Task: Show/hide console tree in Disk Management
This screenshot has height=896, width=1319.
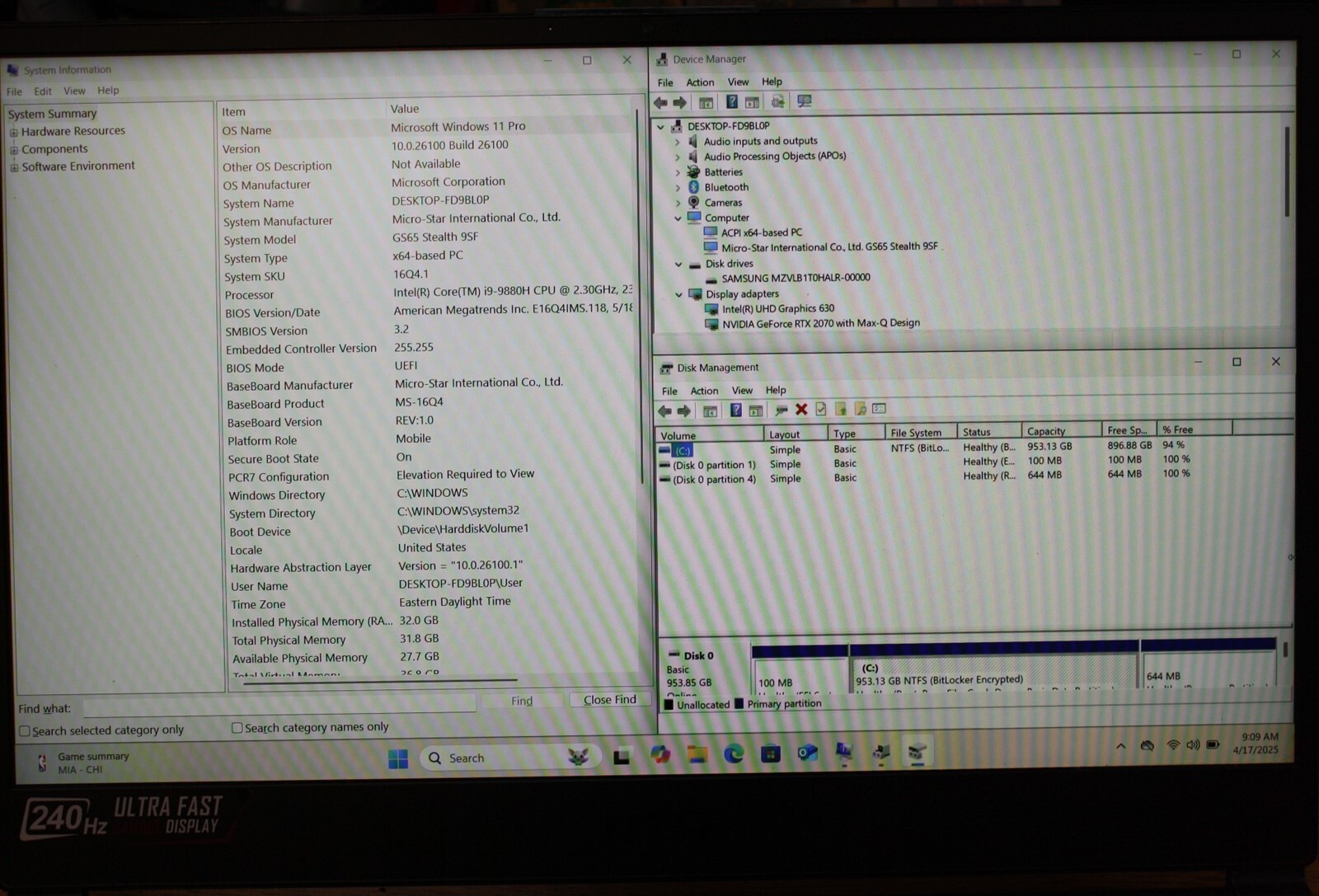Action: 710,410
